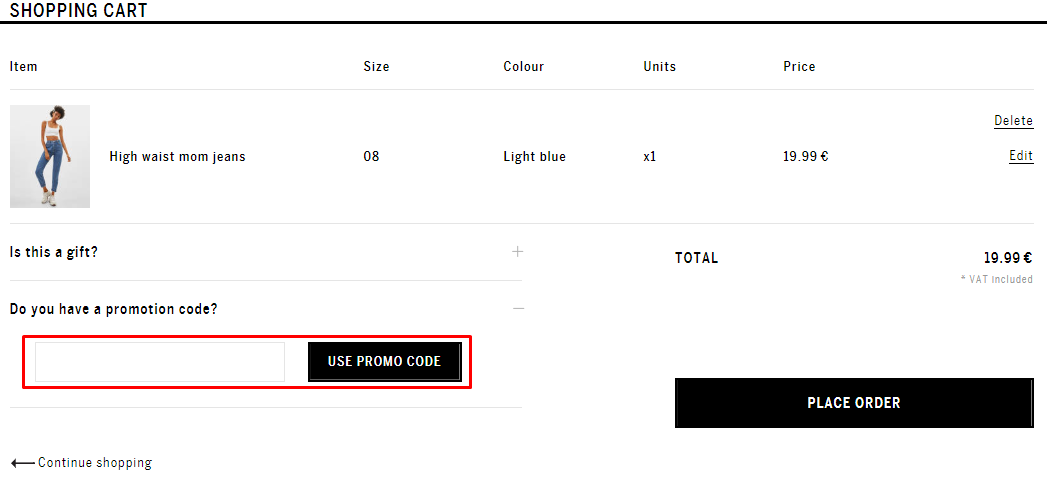Select the size value 08

click(371, 157)
